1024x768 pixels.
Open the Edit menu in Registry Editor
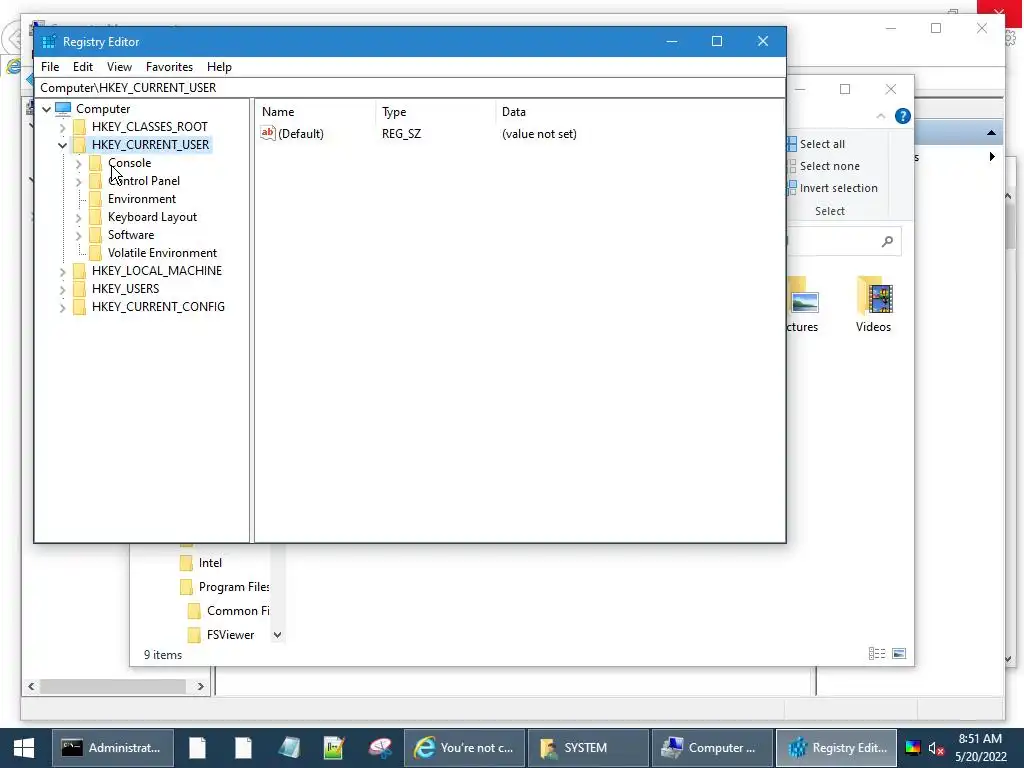click(82, 67)
